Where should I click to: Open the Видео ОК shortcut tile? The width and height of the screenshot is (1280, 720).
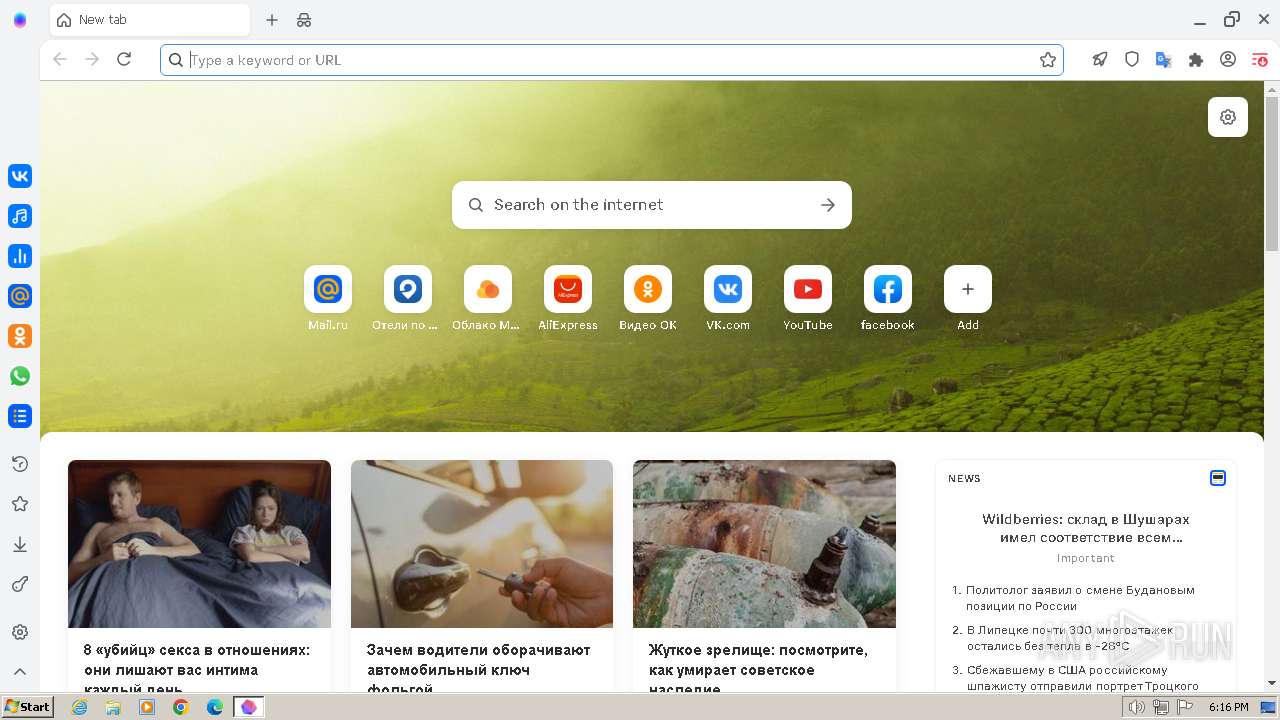[x=648, y=290]
